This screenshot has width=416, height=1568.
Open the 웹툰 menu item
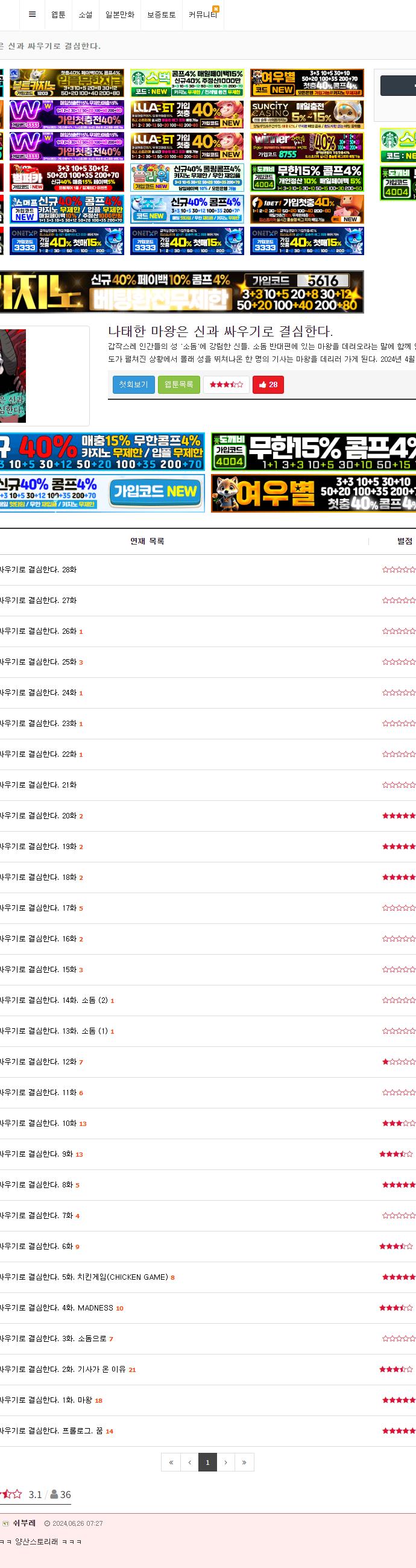[x=58, y=15]
